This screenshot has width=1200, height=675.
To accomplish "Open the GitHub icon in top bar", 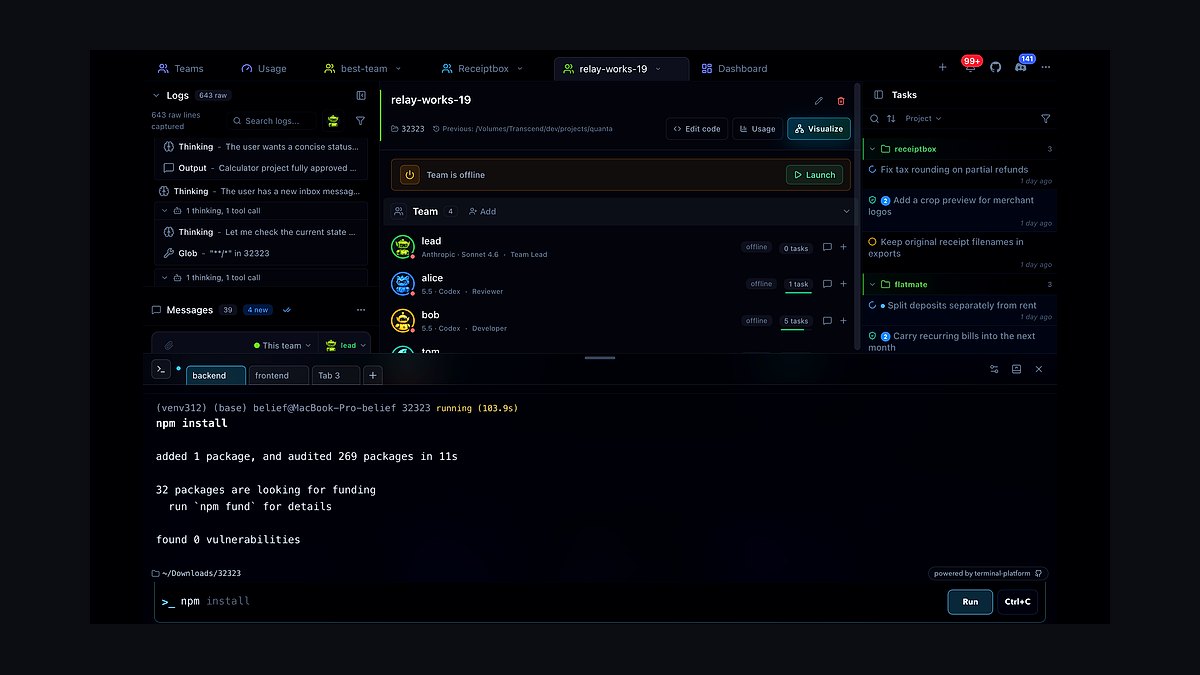I will click(x=995, y=68).
